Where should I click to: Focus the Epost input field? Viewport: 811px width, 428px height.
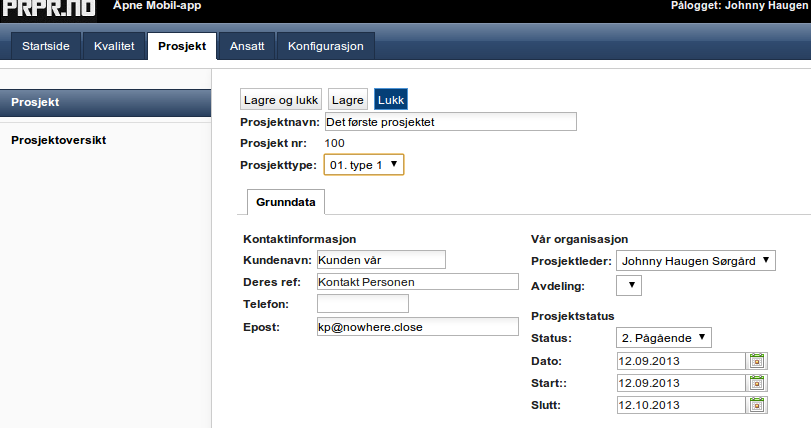pos(417,327)
